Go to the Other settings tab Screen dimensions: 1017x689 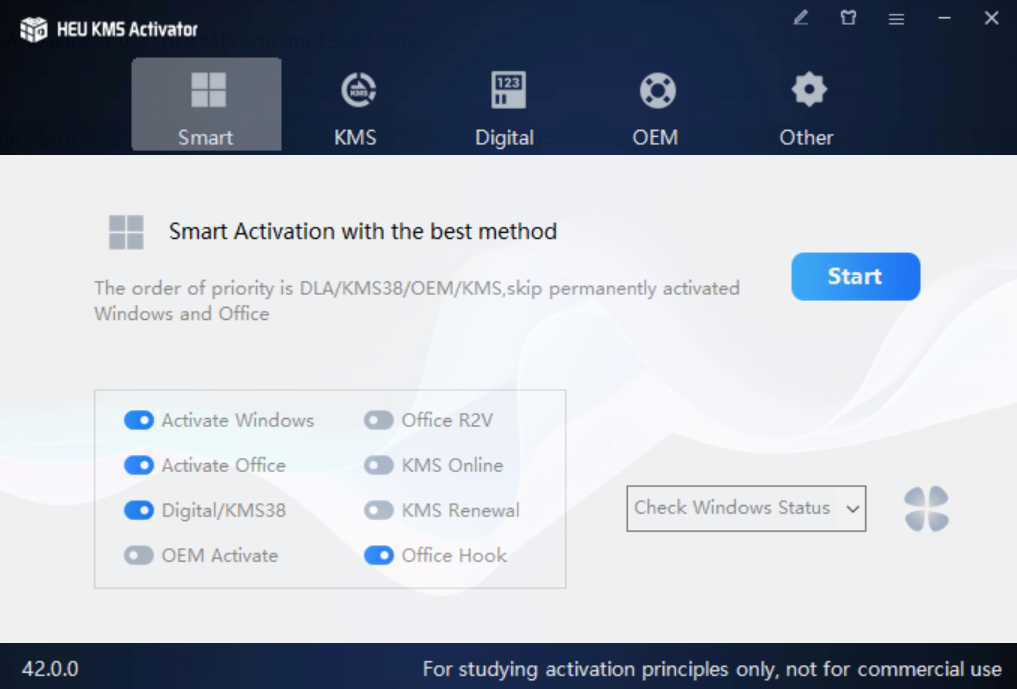806,109
